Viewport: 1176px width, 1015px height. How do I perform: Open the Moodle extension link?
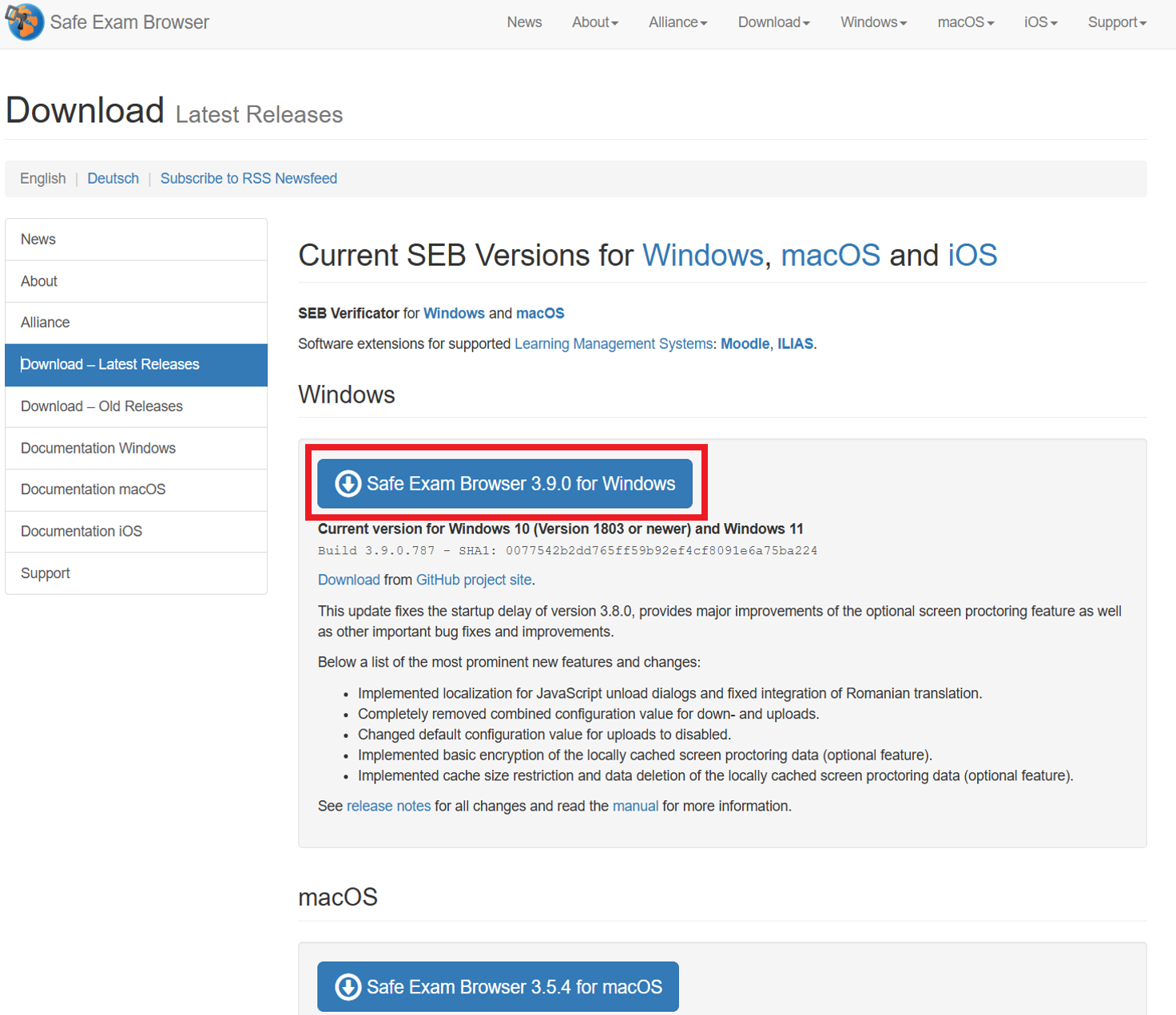pos(745,344)
